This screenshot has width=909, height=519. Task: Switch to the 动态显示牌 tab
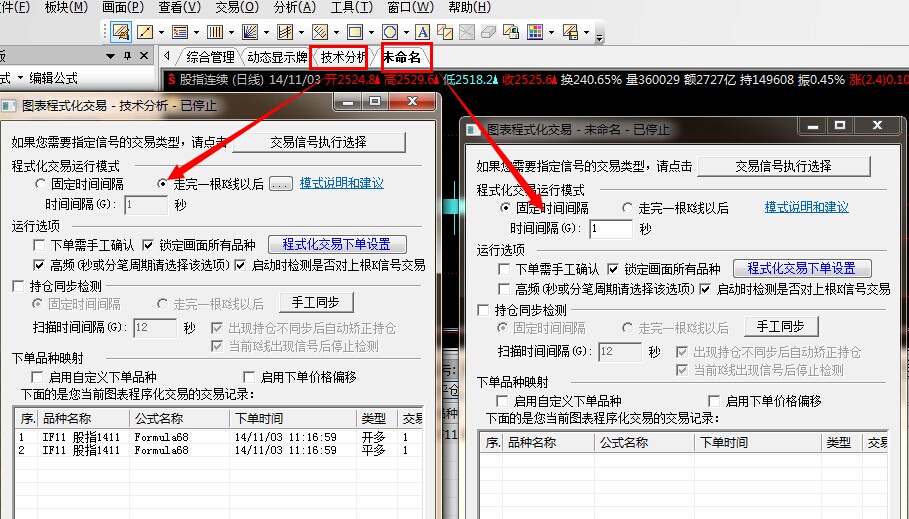coord(277,57)
